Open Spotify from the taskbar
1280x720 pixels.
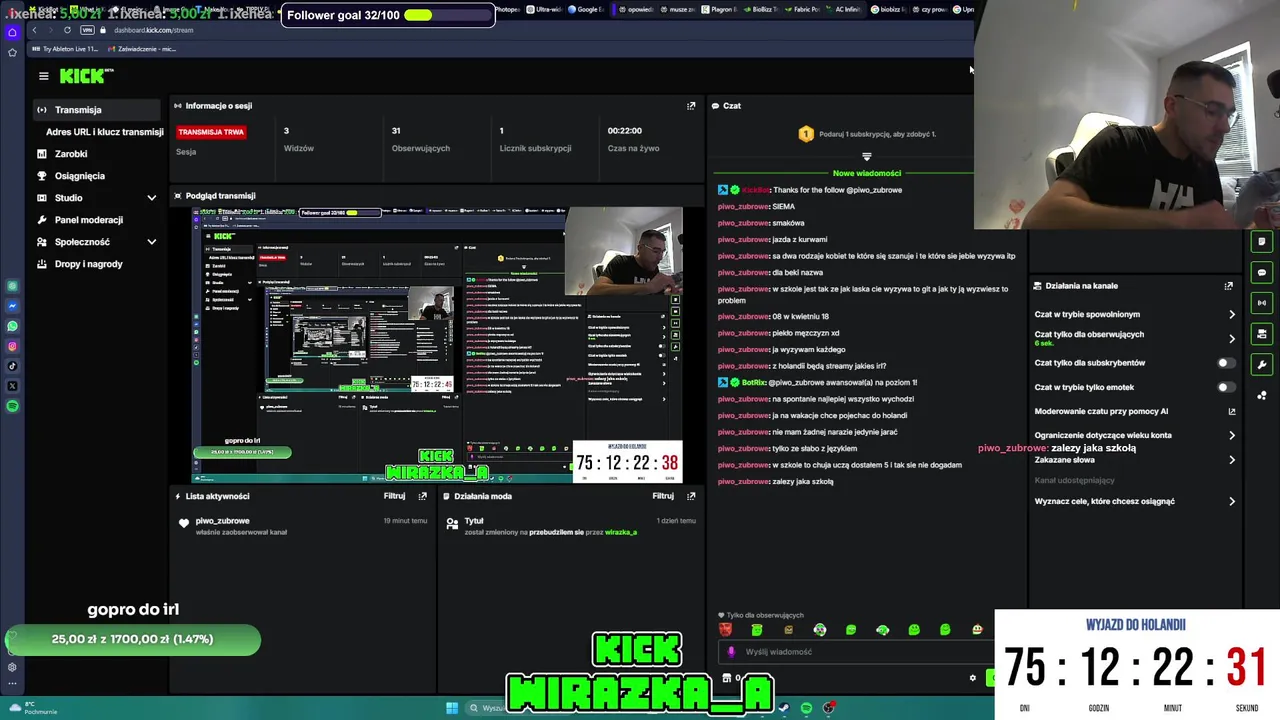tap(806, 708)
